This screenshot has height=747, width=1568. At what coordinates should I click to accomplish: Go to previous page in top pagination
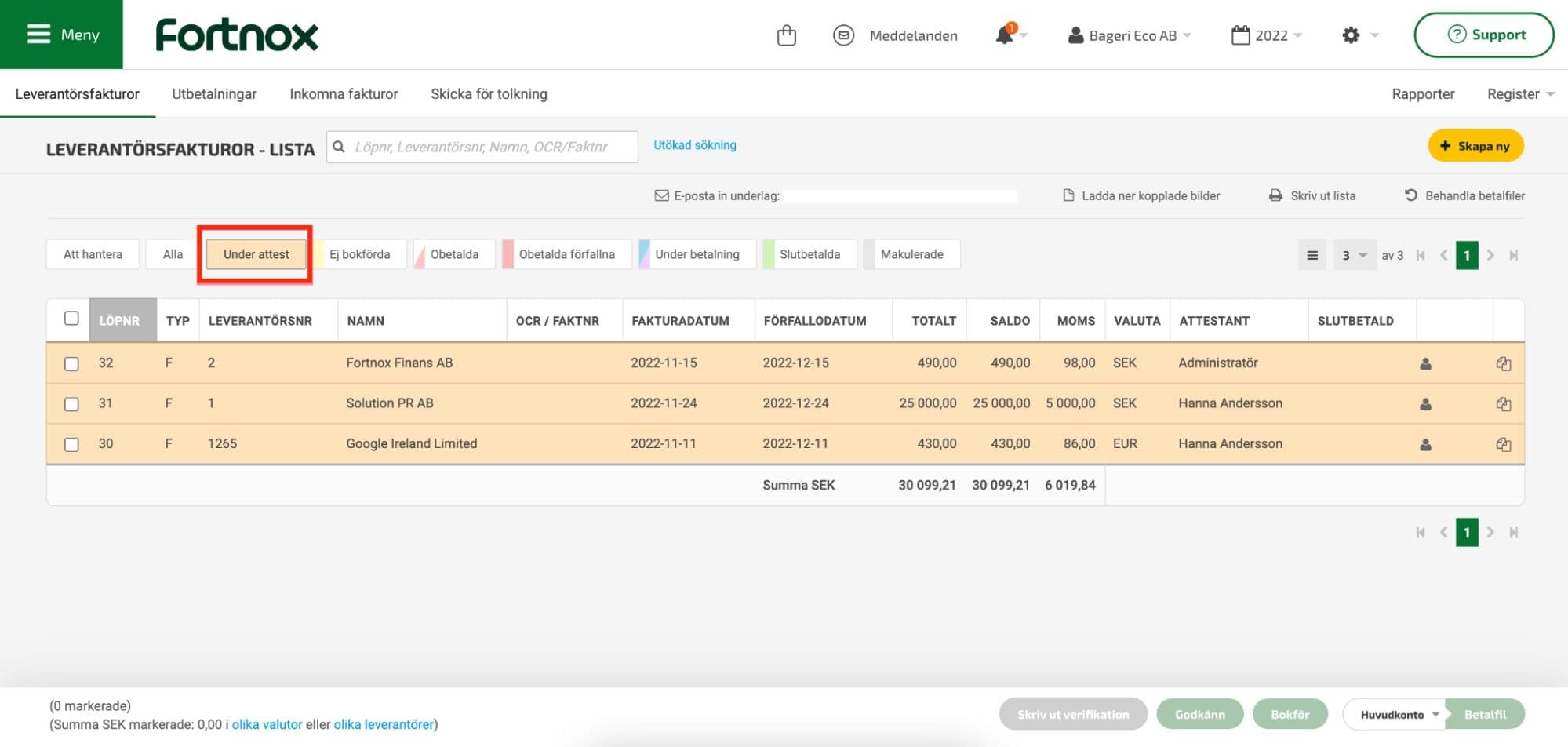pos(1443,255)
